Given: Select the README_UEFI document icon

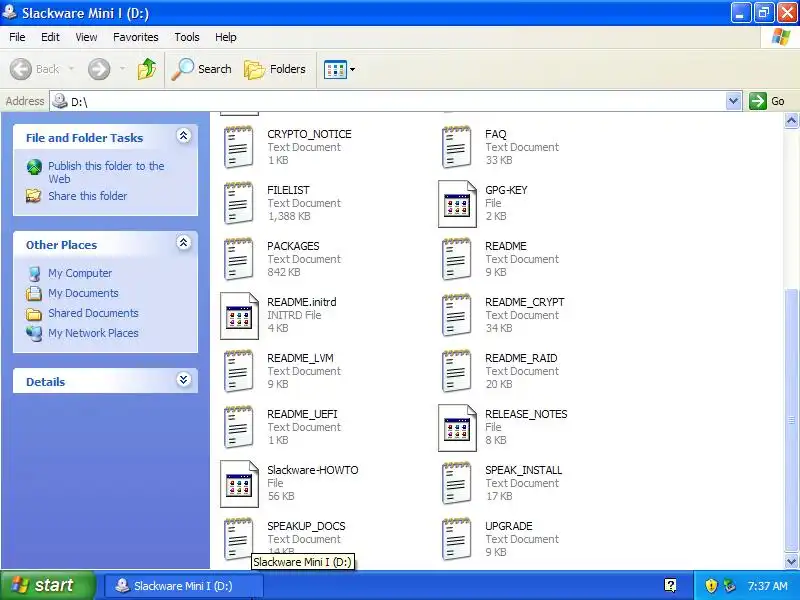Looking at the screenshot, I should coord(239,427).
